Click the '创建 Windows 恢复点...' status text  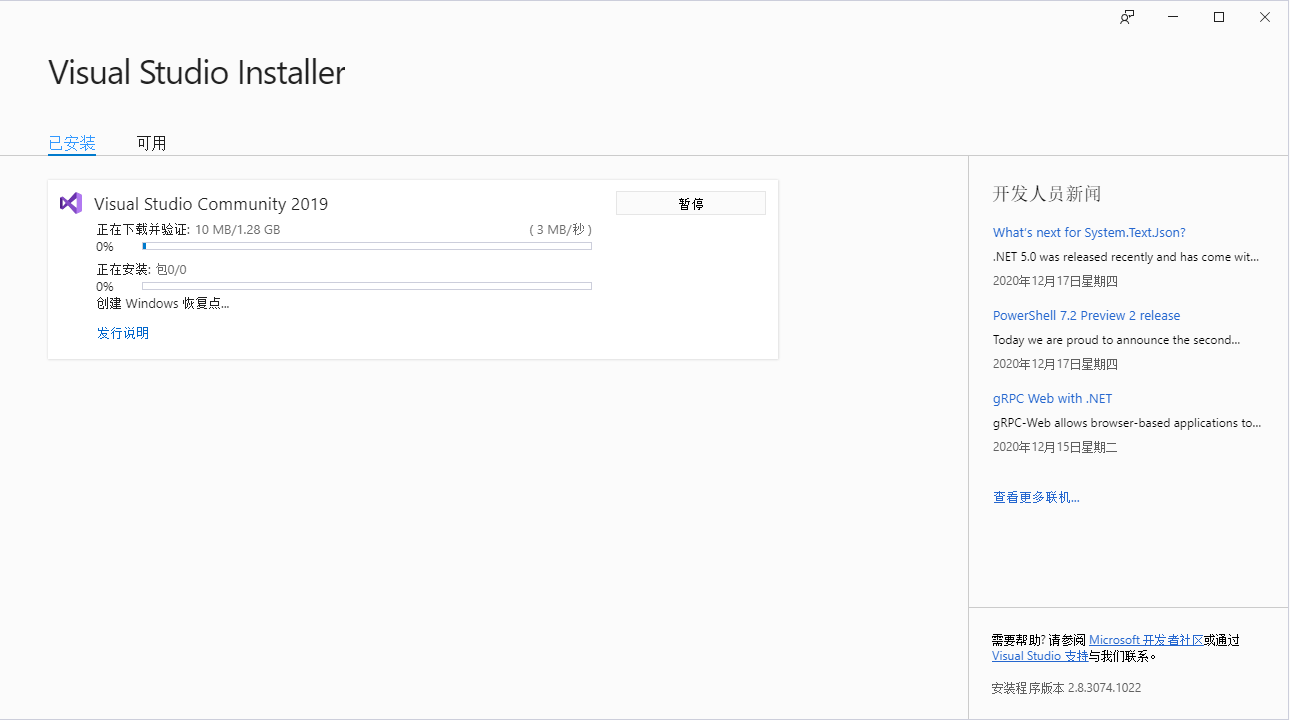click(x=163, y=303)
